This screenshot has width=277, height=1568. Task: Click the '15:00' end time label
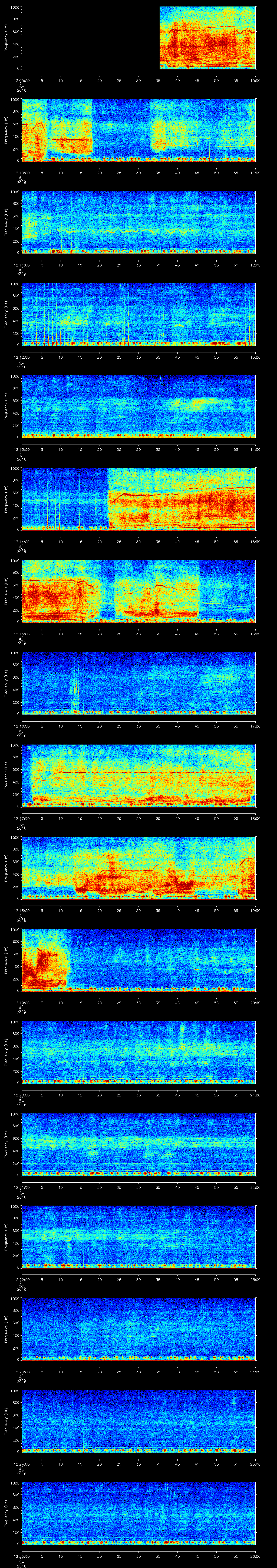(x=255, y=542)
